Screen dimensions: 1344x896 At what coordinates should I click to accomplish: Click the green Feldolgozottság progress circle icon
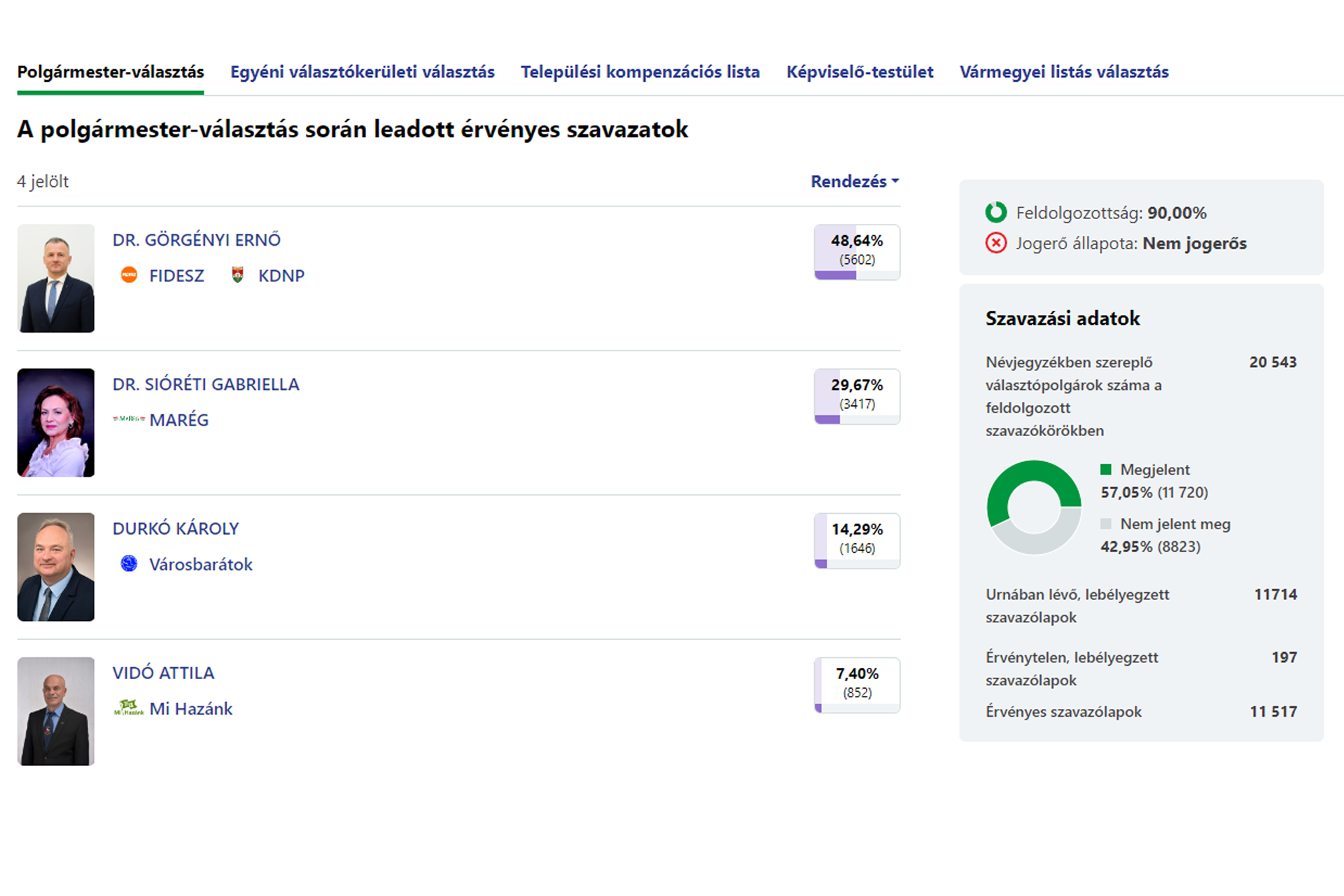click(995, 212)
